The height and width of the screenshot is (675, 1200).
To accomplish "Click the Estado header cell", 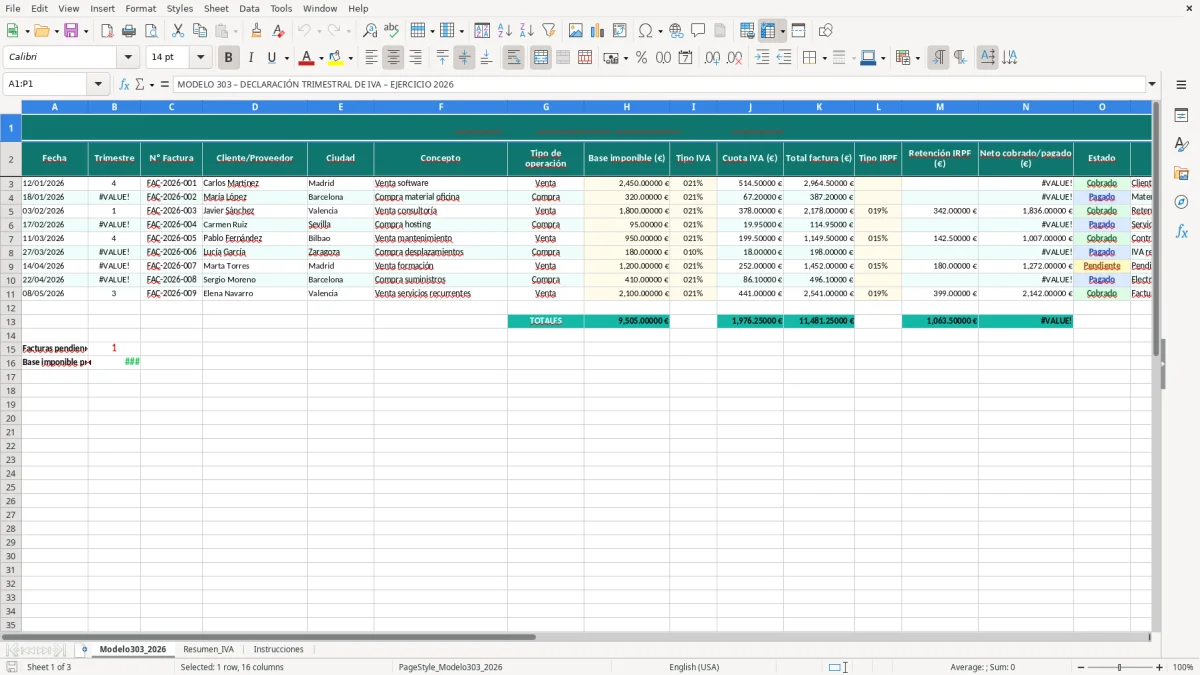I will 1102,158.
